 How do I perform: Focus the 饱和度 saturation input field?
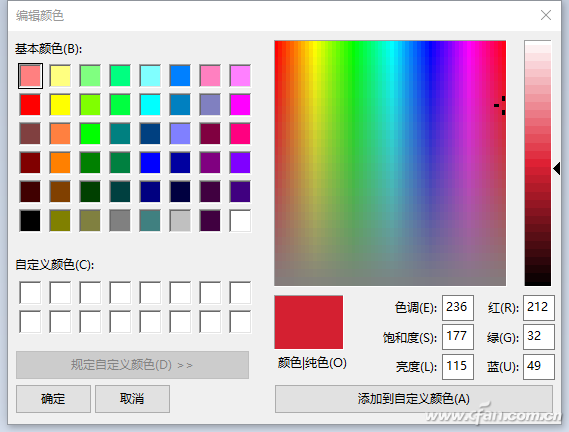pos(458,337)
